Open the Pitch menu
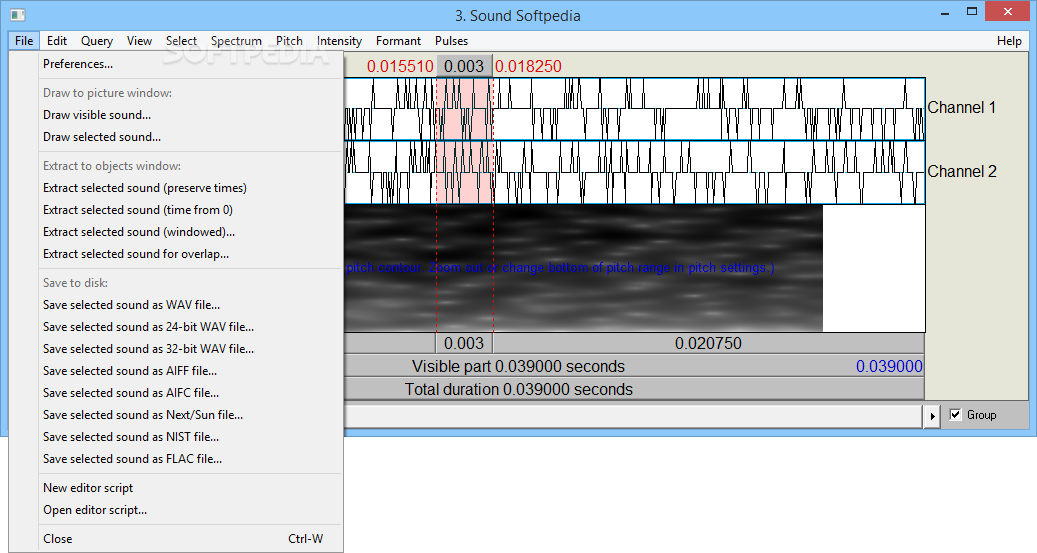The height and width of the screenshot is (553, 1037). point(289,41)
